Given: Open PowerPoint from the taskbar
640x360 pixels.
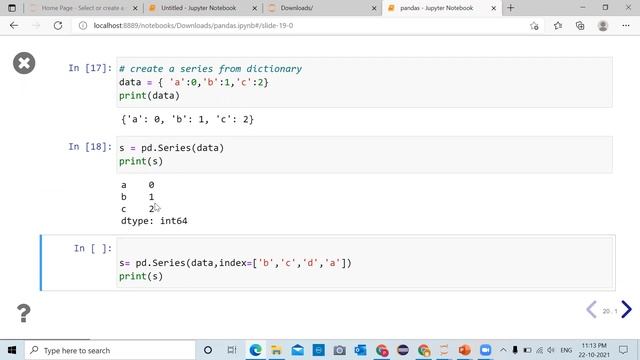Looking at the screenshot, I should pos(464,350).
